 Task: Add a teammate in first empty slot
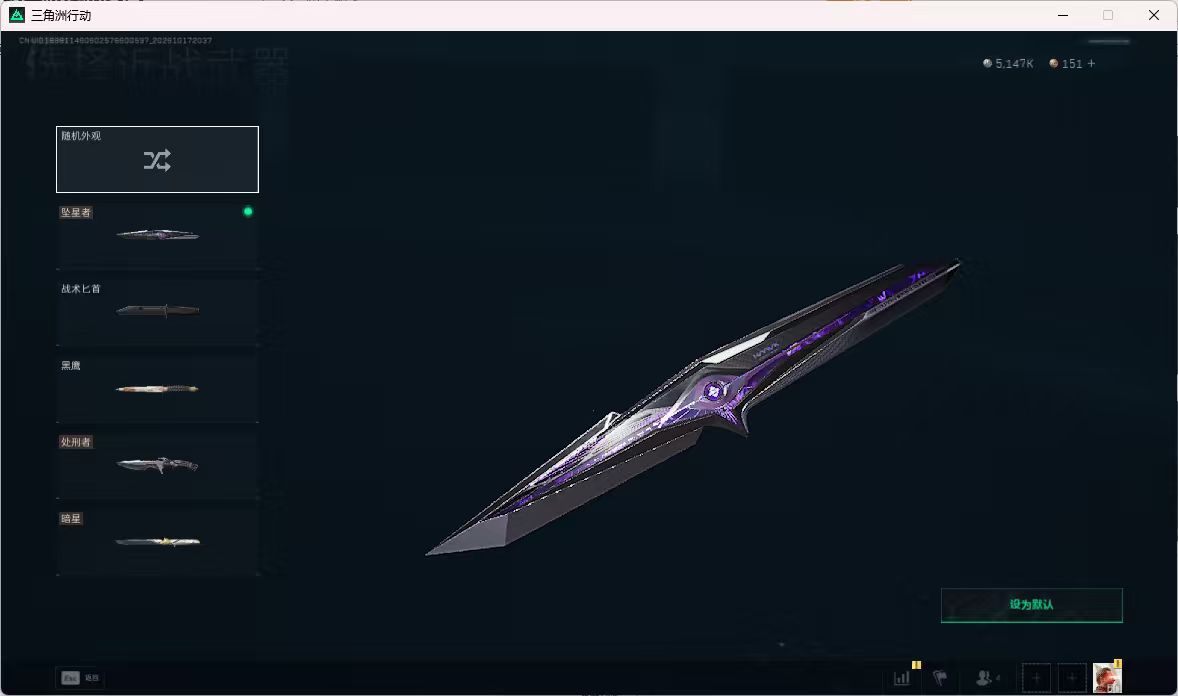(1036, 678)
